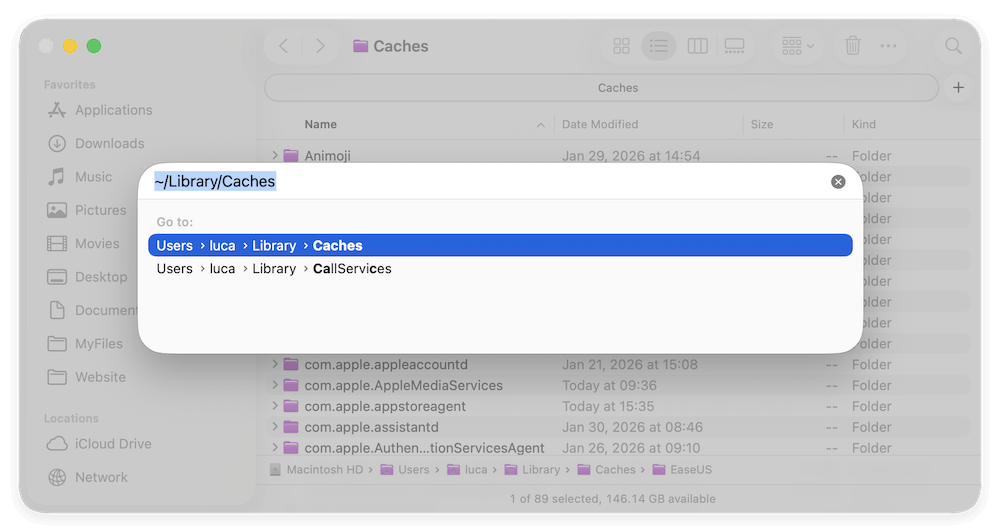Select the Animoji folder row
The image size is (1000, 532).
point(617,156)
